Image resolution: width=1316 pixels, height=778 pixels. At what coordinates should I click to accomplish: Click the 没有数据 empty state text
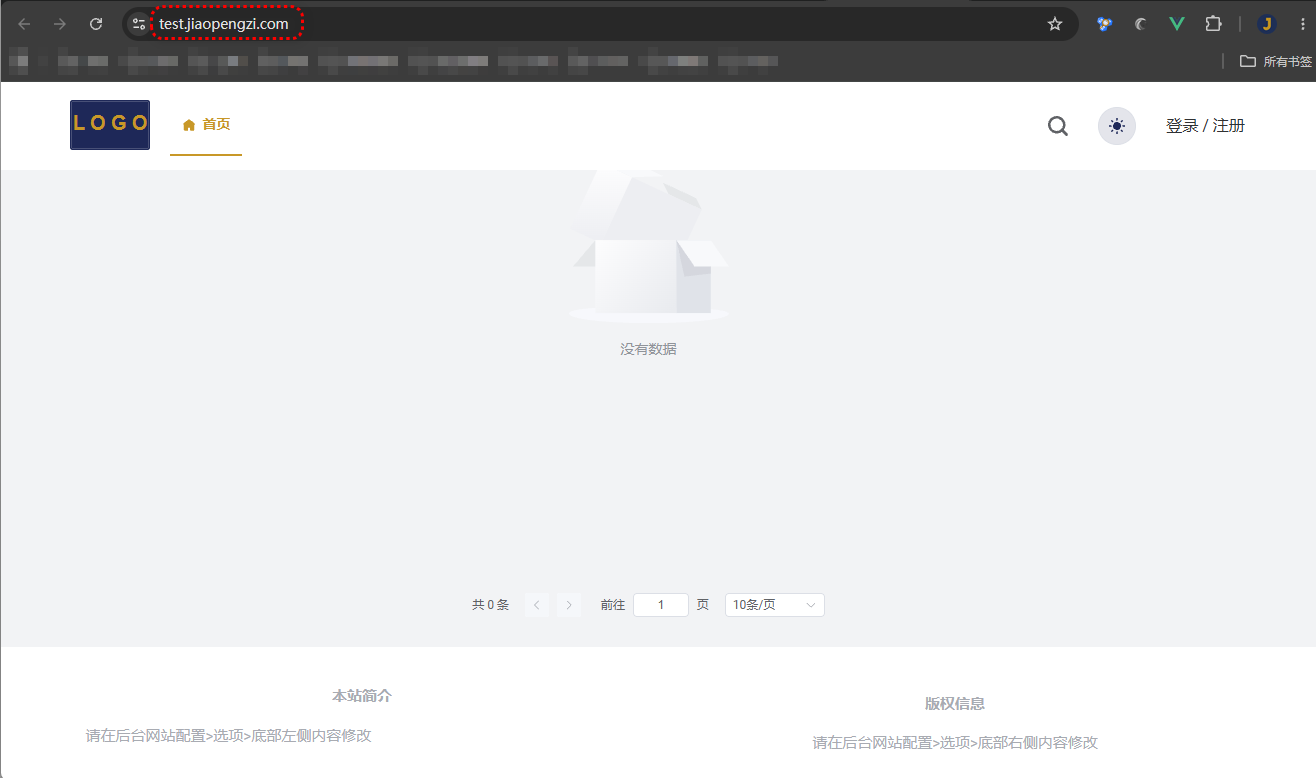pos(648,349)
